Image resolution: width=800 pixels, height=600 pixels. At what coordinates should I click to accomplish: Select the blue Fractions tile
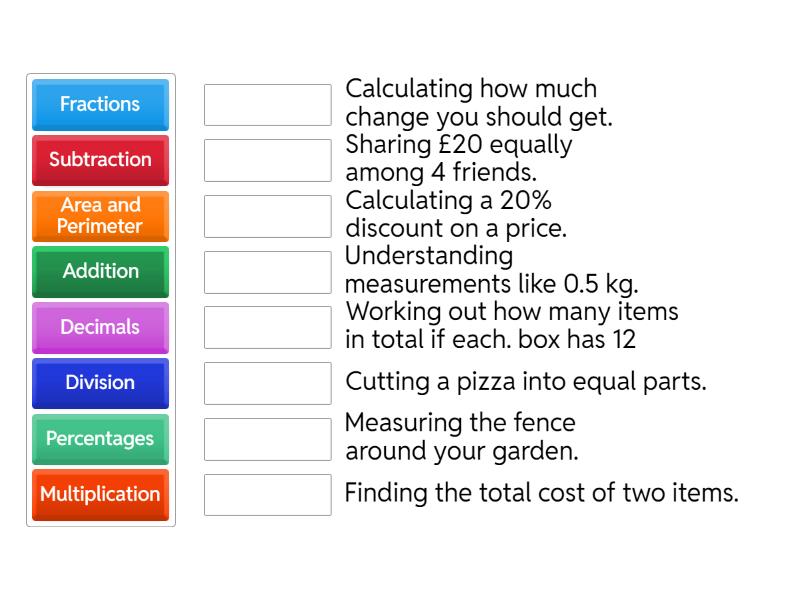point(100,104)
